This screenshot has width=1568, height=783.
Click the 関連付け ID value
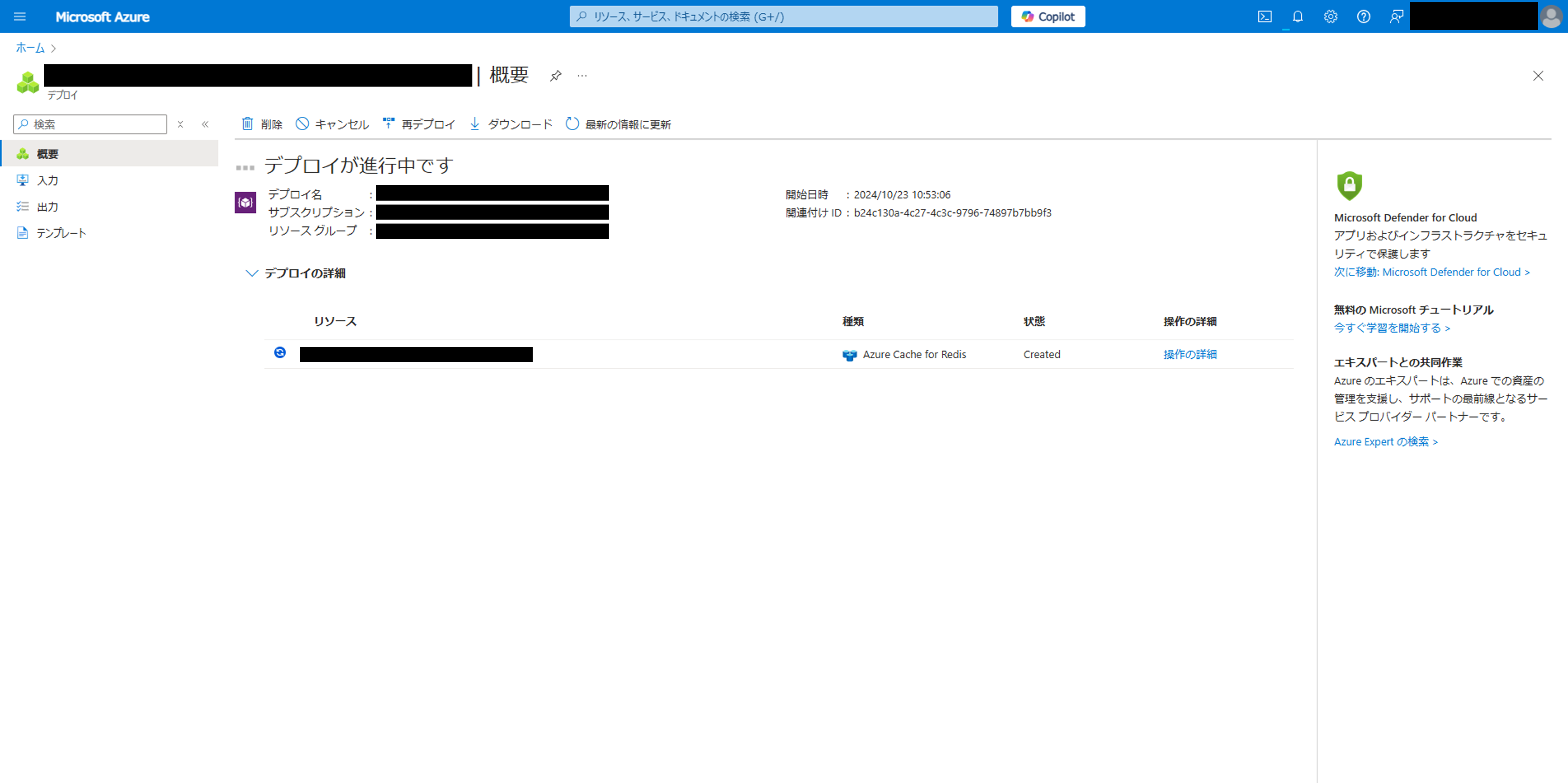(952, 213)
